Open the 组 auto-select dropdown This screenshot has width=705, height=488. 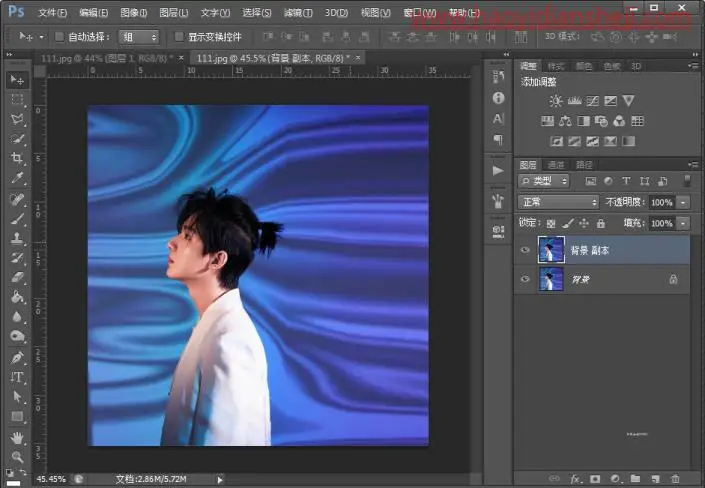(138, 37)
